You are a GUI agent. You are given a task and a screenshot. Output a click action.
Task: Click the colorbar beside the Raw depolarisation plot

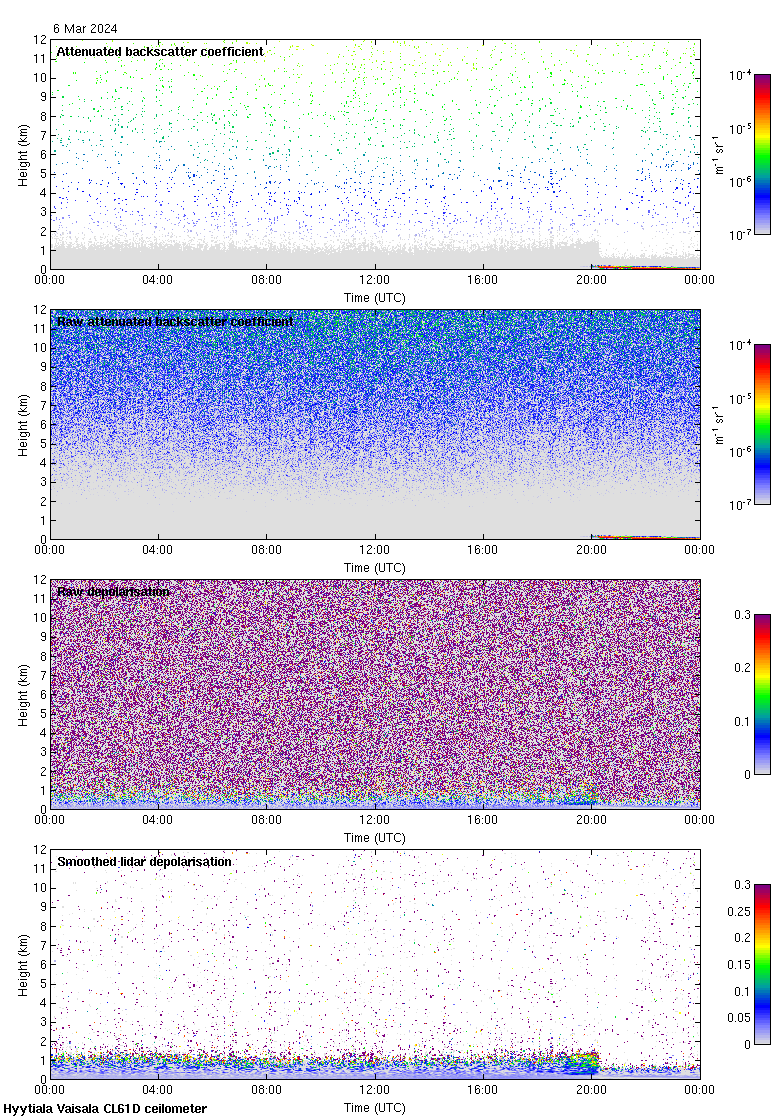[761, 694]
